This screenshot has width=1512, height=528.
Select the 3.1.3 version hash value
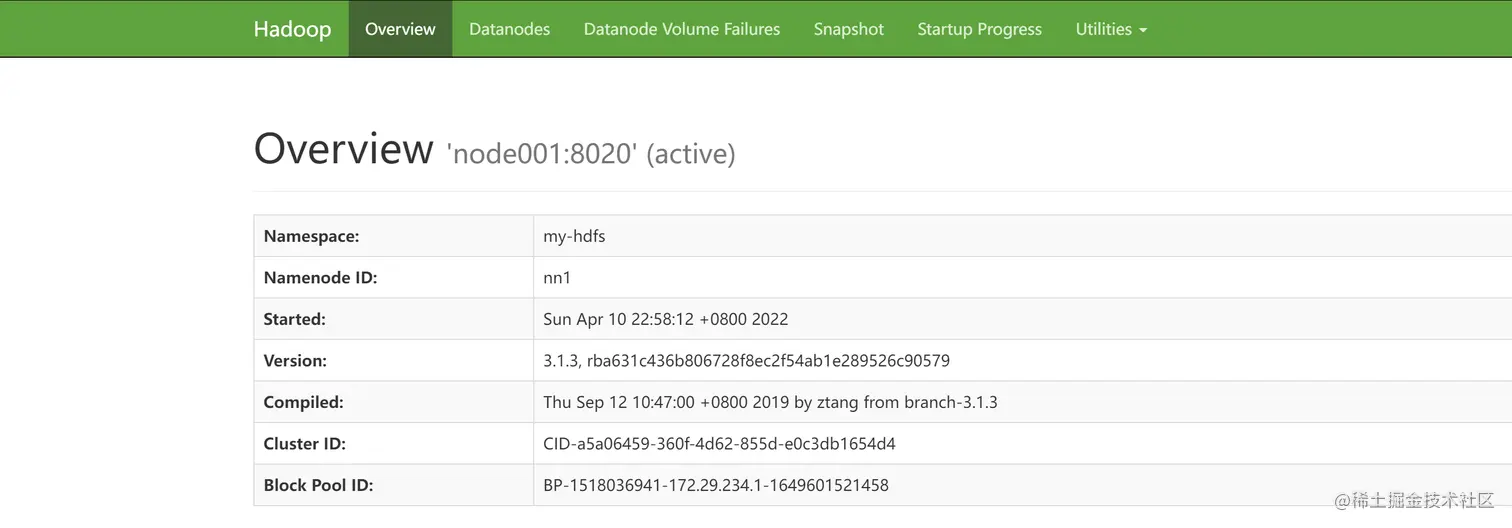click(746, 360)
